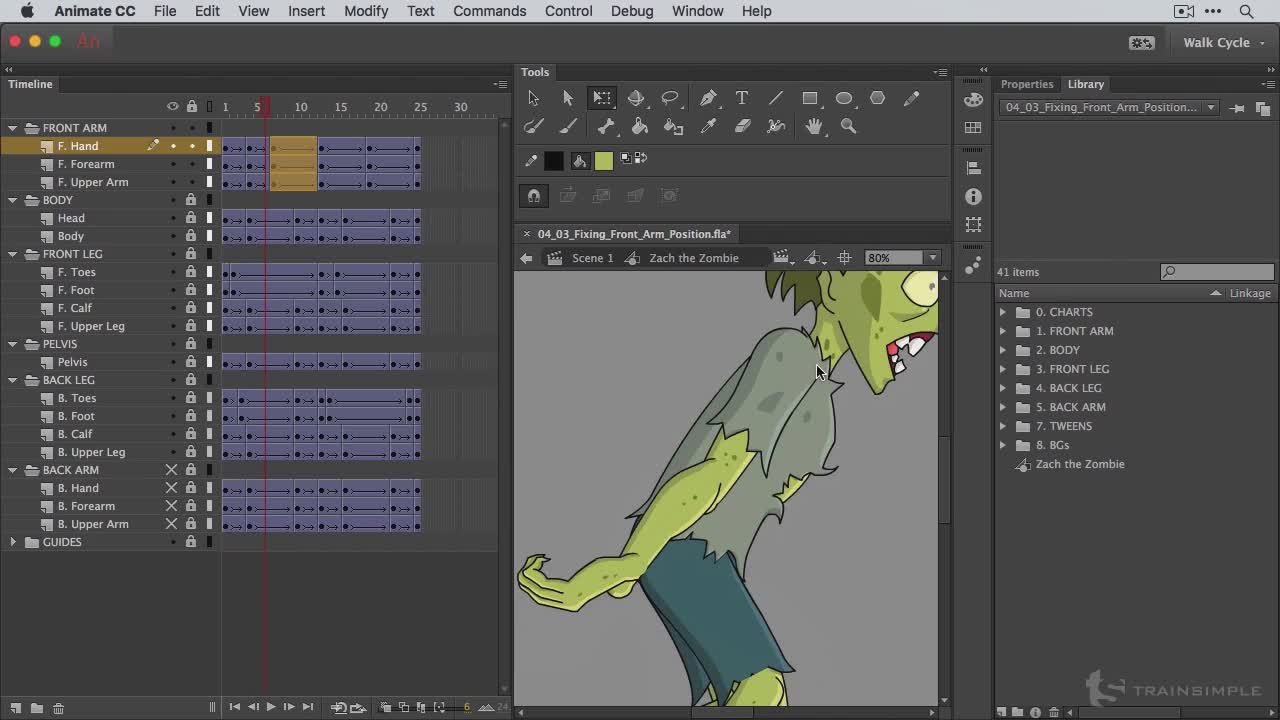Viewport: 1280px width, 720px height.
Task: Show the hidden B. Hand layer
Action: pos(171,488)
